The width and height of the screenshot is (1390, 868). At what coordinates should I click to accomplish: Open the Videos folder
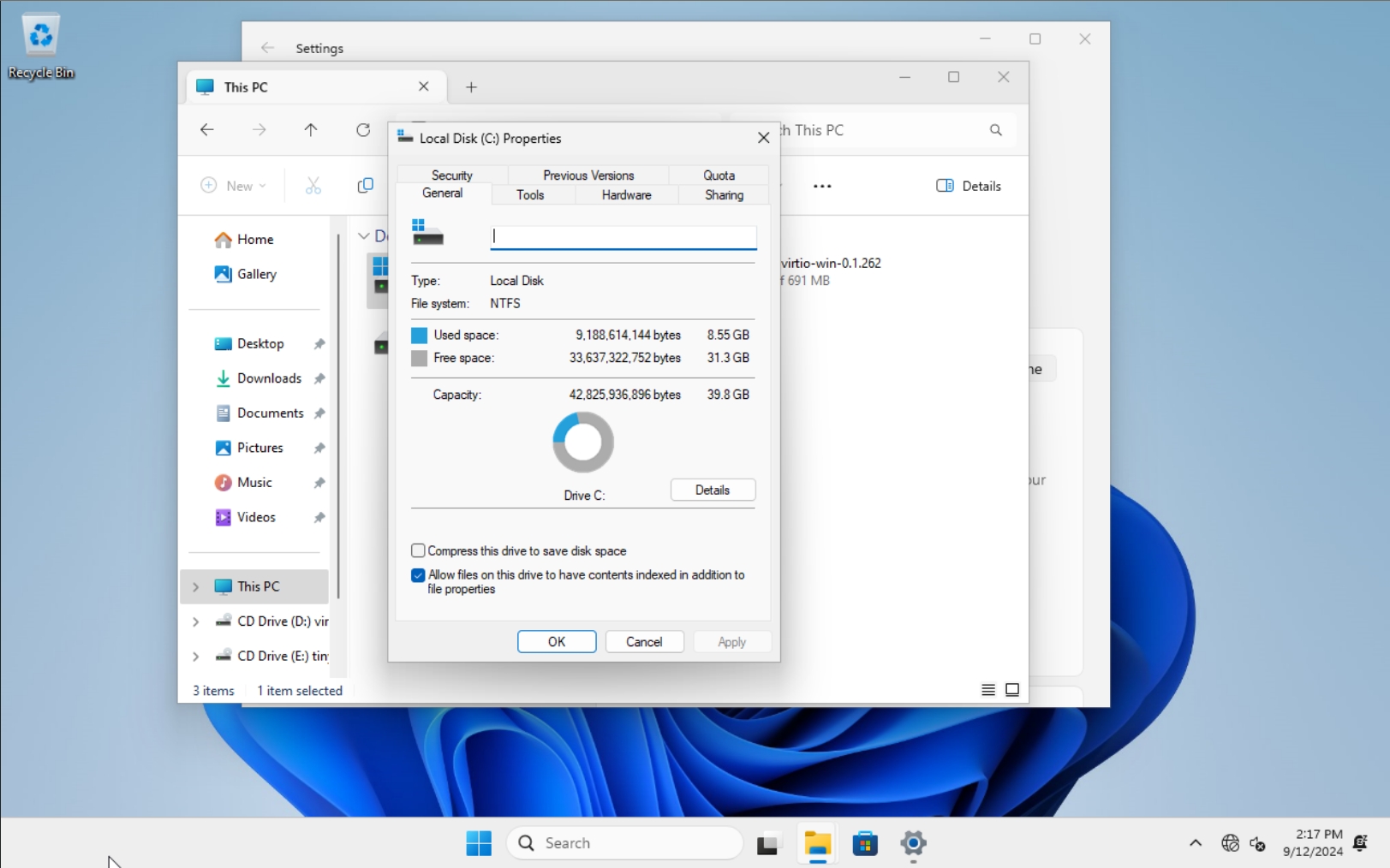click(x=256, y=517)
